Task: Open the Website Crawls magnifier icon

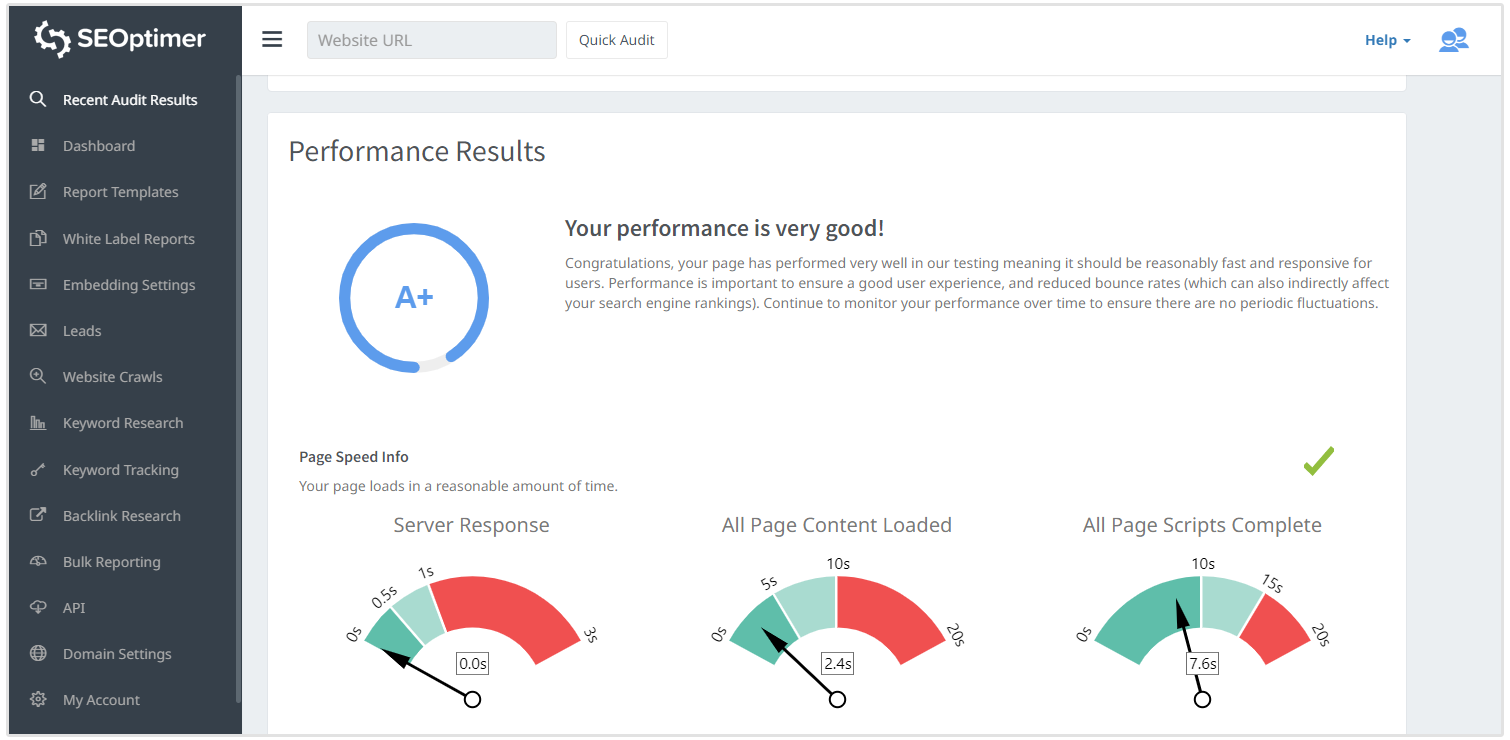Action: pyautogui.click(x=38, y=376)
